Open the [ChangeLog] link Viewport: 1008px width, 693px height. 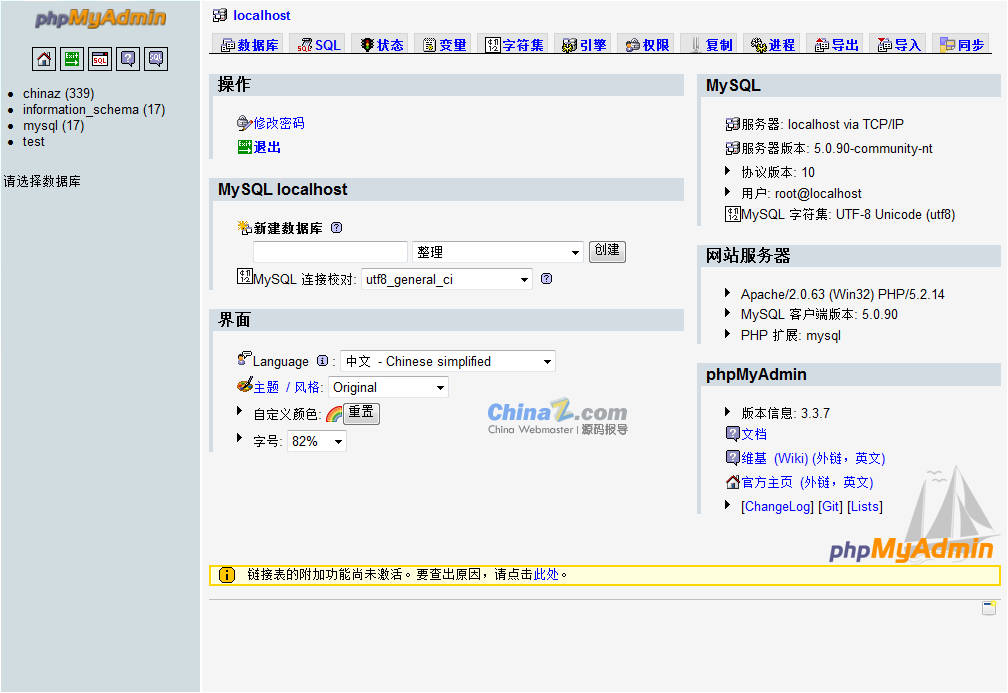(777, 507)
